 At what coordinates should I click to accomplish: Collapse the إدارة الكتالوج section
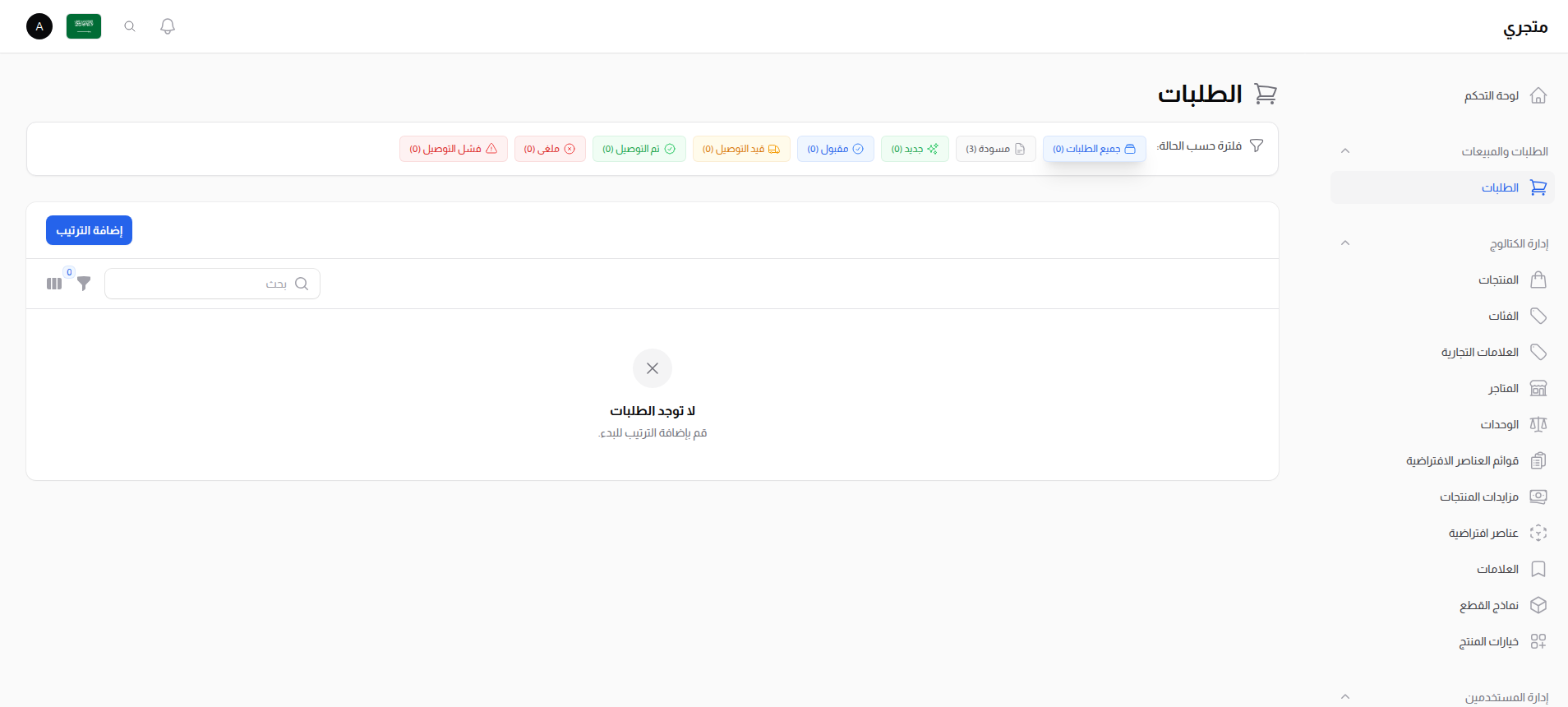tap(1345, 243)
